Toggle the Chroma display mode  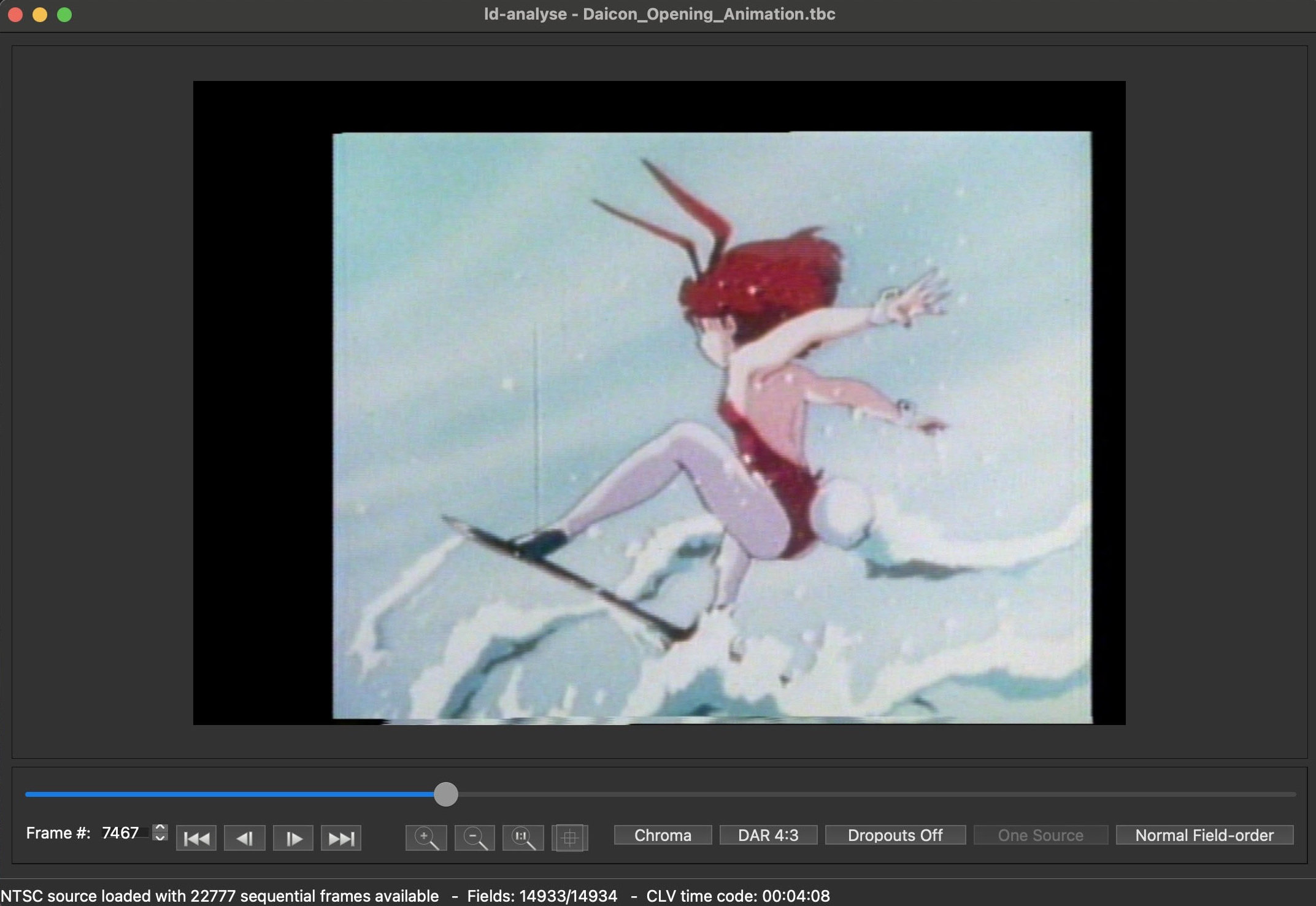pos(663,835)
